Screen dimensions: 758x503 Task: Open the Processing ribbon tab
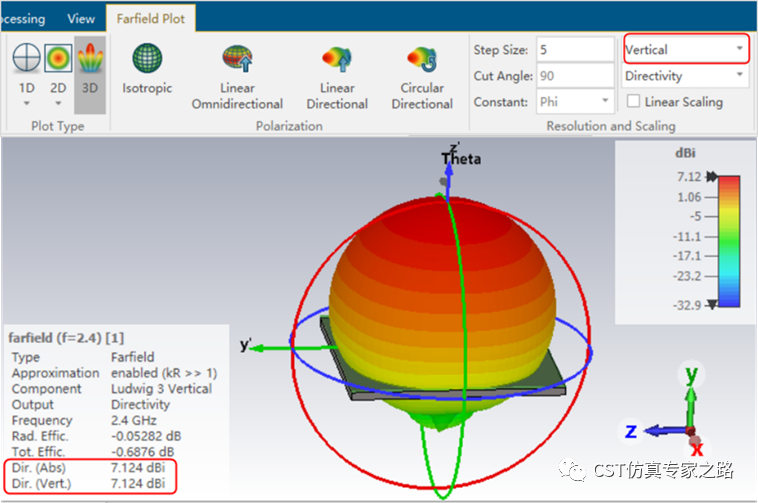pyautogui.click(x=22, y=19)
